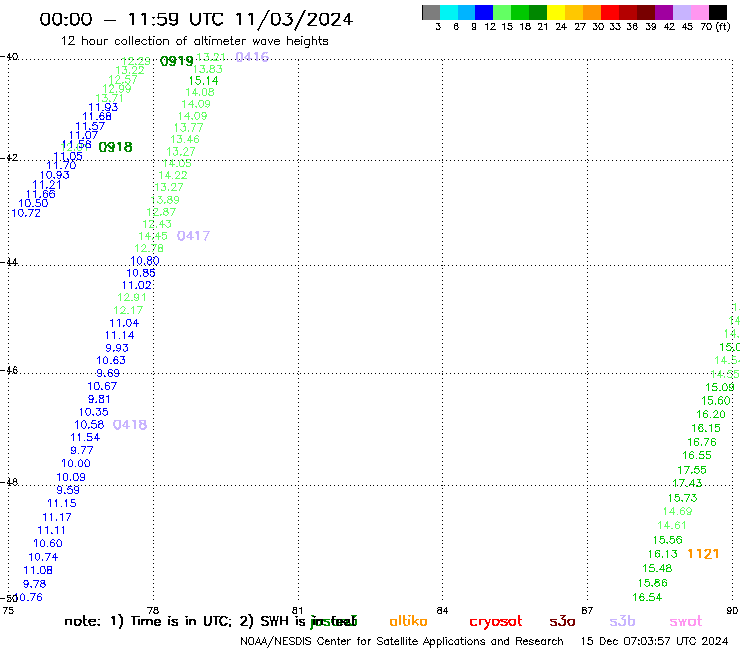Click the 'altika' satellite legend label
Image resolution: width=740 pixels, height=650 pixels.
(x=408, y=621)
